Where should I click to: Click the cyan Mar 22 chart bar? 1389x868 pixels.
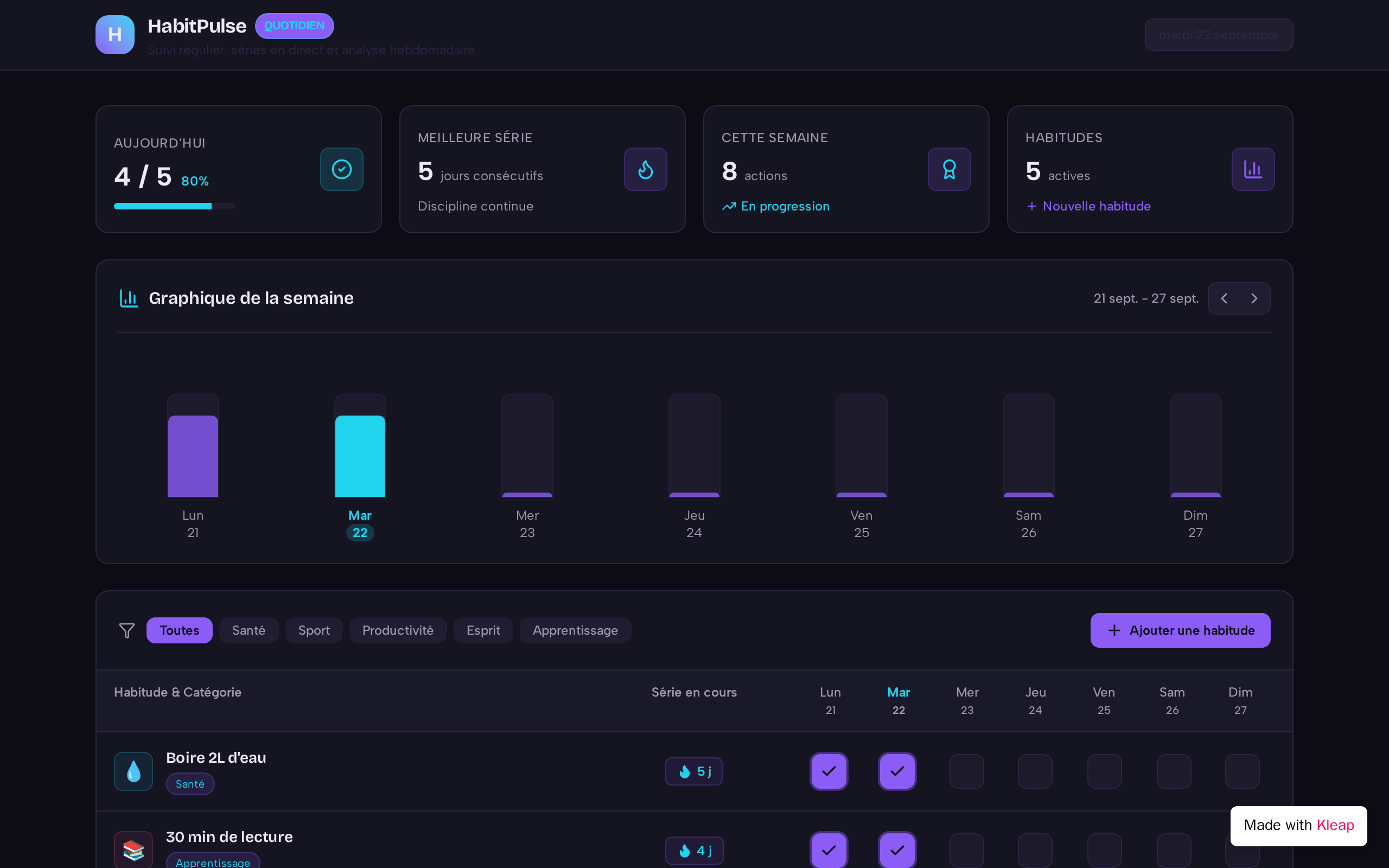point(360,456)
